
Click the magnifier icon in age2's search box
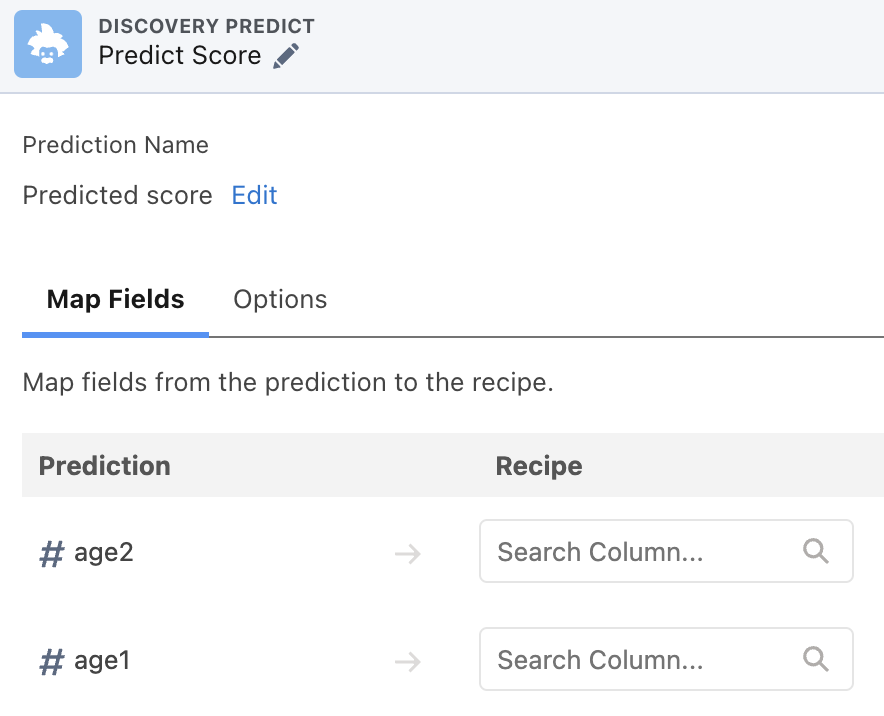coord(816,551)
